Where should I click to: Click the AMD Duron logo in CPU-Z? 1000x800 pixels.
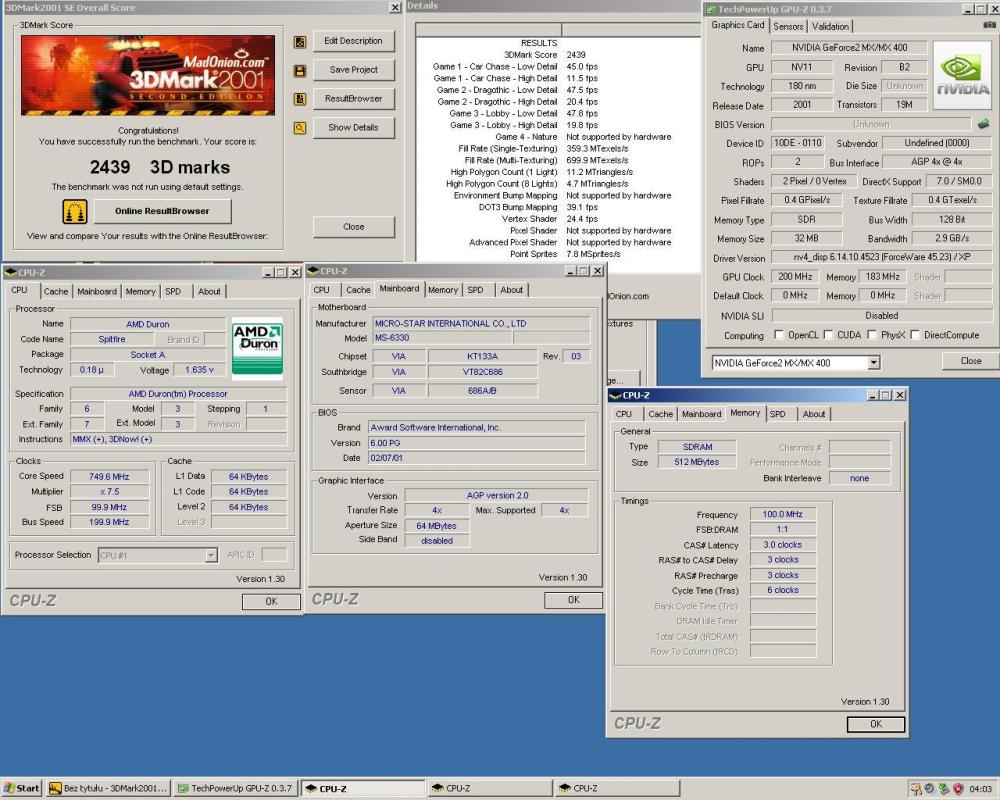pyautogui.click(x=256, y=345)
